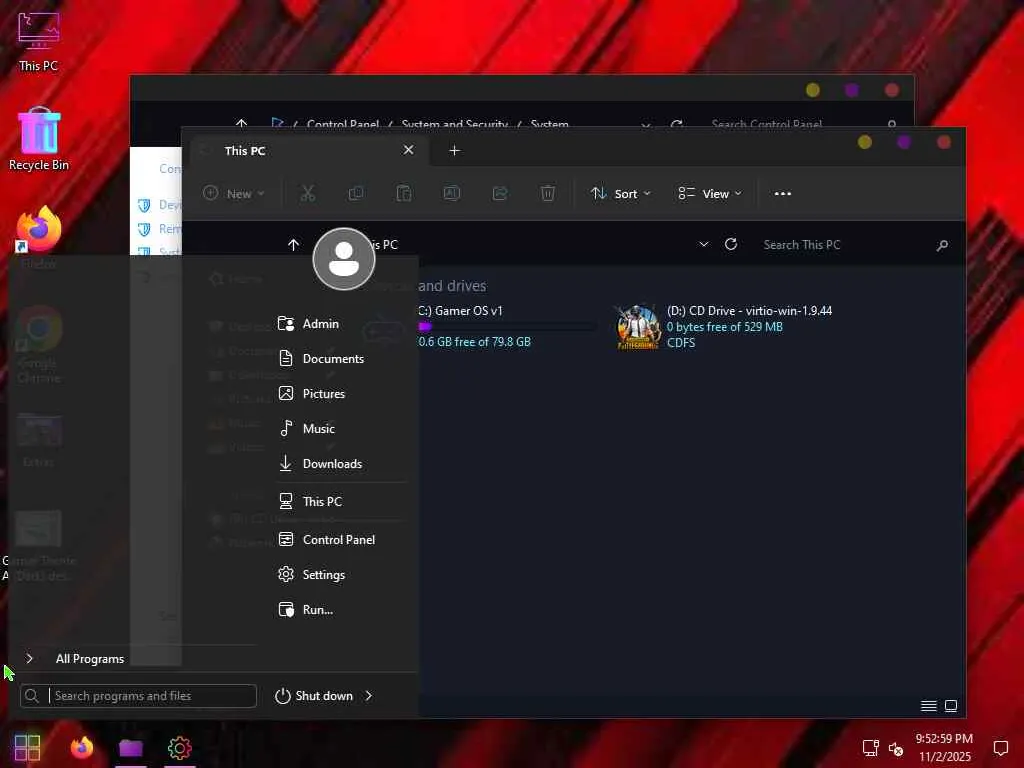Open Pictures from the Start menu

point(312,394)
